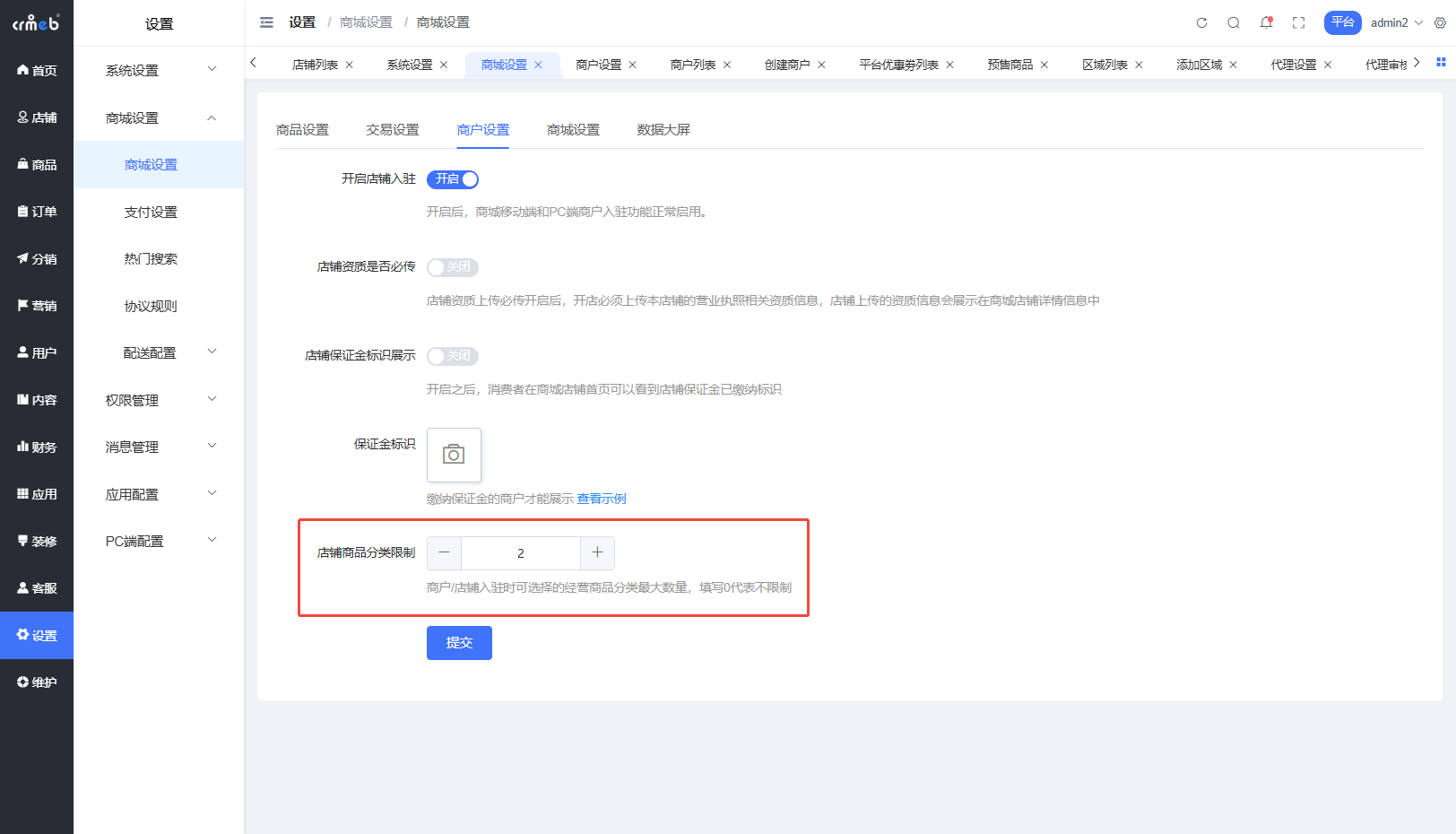This screenshot has width=1456, height=834.
Task: Collapse sidebar with hamburger menu icon
Action: pos(266,22)
